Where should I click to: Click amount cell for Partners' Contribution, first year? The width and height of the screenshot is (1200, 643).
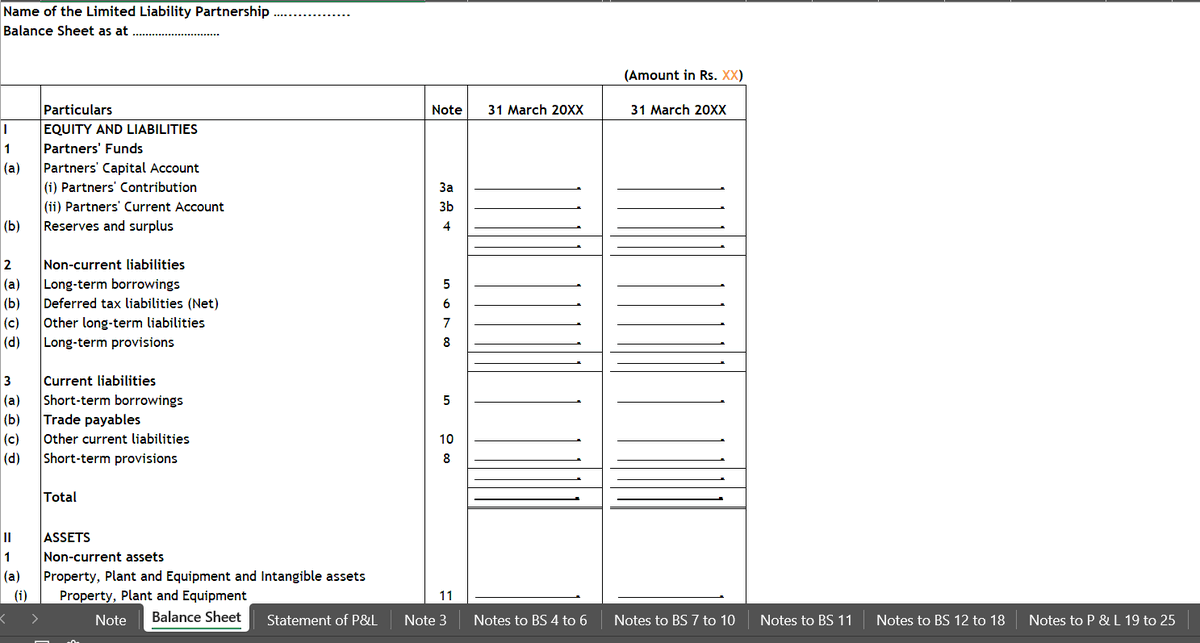[x=534, y=187]
